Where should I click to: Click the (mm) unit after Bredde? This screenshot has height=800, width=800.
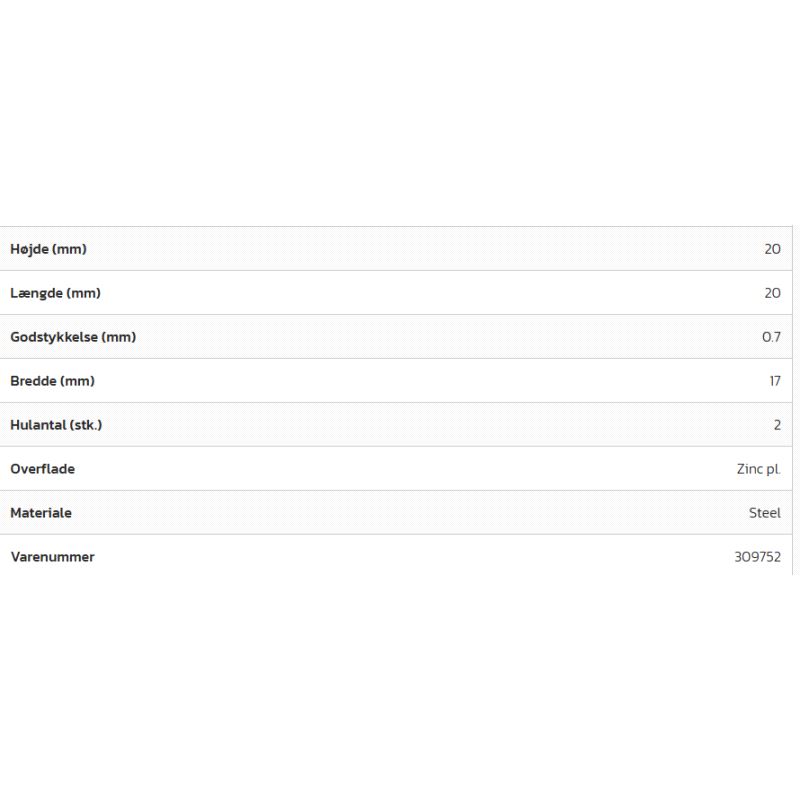coord(77,381)
